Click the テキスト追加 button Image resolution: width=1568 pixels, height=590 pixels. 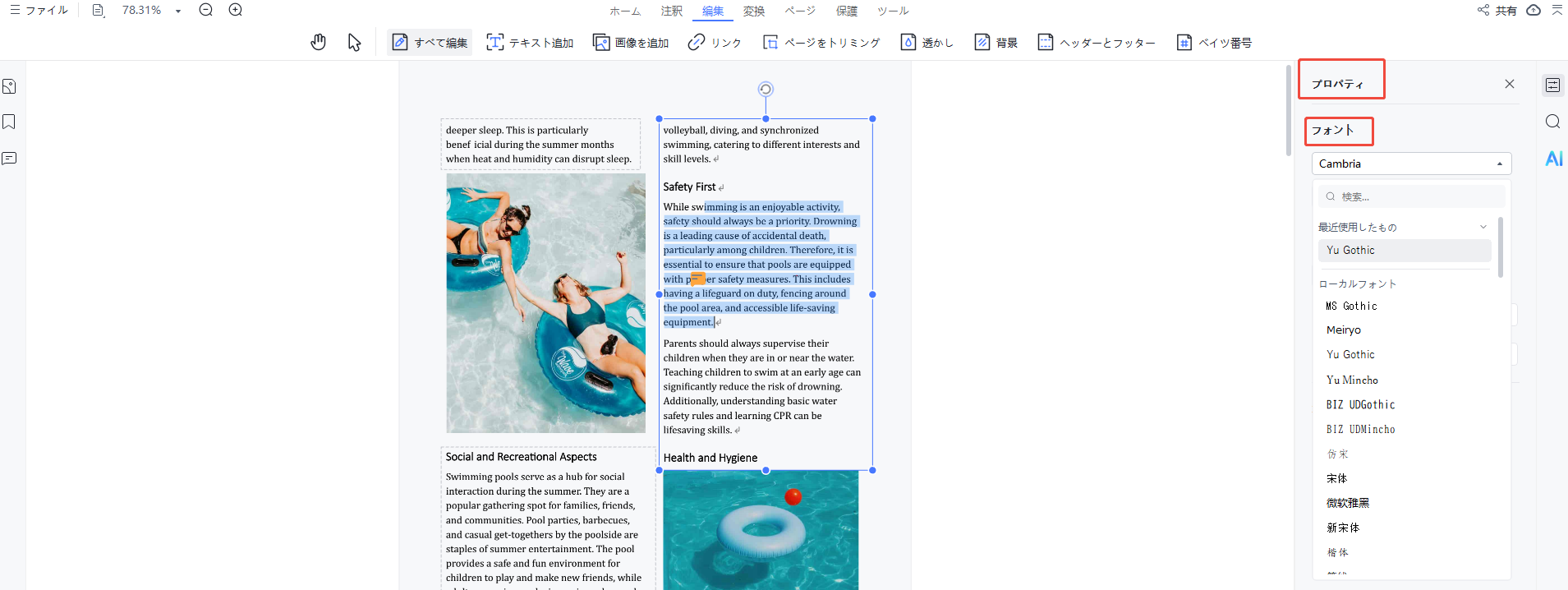click(531, 42)
